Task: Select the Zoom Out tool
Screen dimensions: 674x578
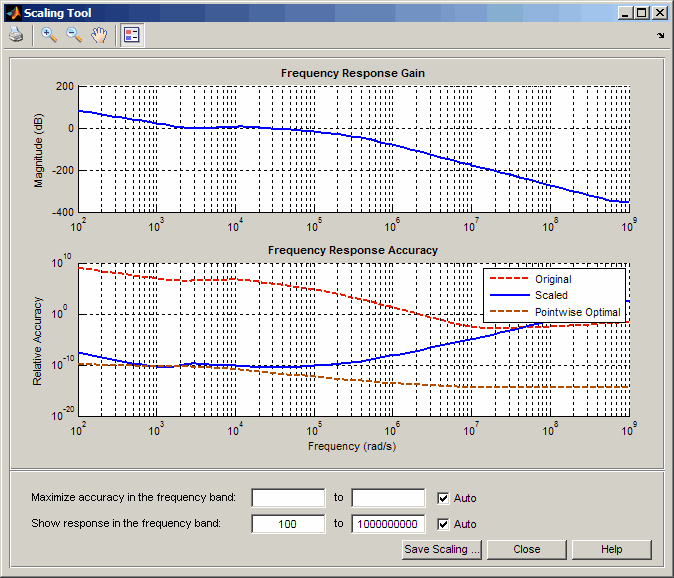Action: pyautogui.click(x=74, y=35)
